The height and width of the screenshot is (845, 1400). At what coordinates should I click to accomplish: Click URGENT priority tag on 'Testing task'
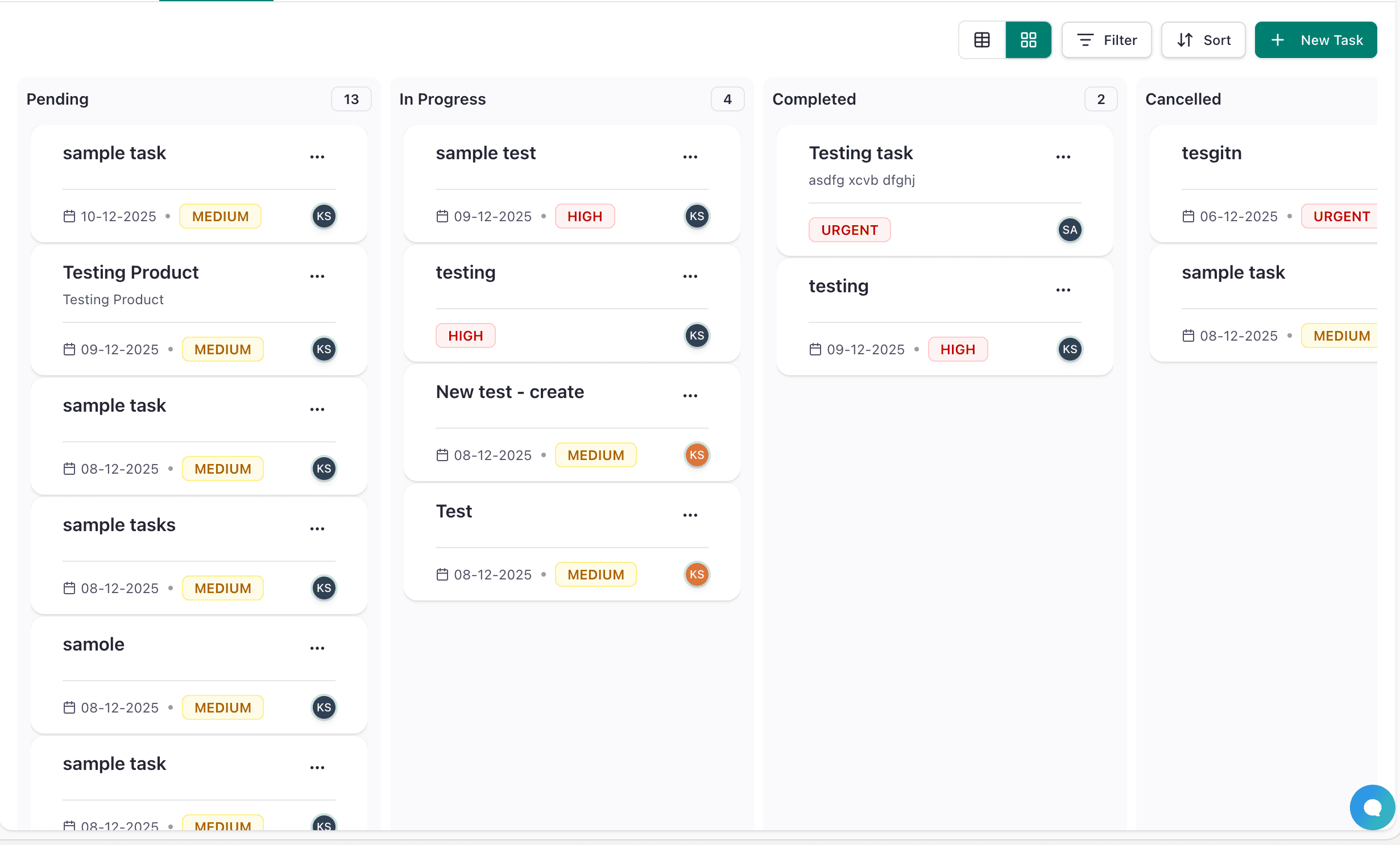coord(850,230)
